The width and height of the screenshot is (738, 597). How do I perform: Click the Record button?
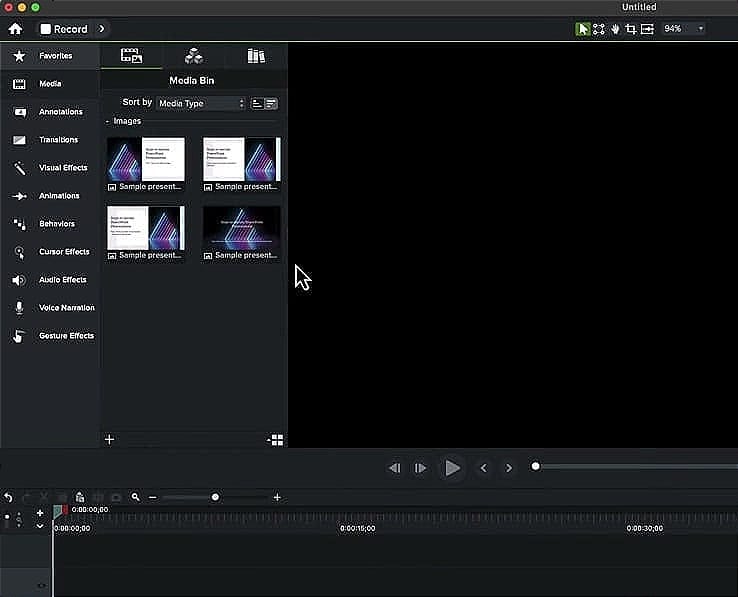tap(64, 29)
